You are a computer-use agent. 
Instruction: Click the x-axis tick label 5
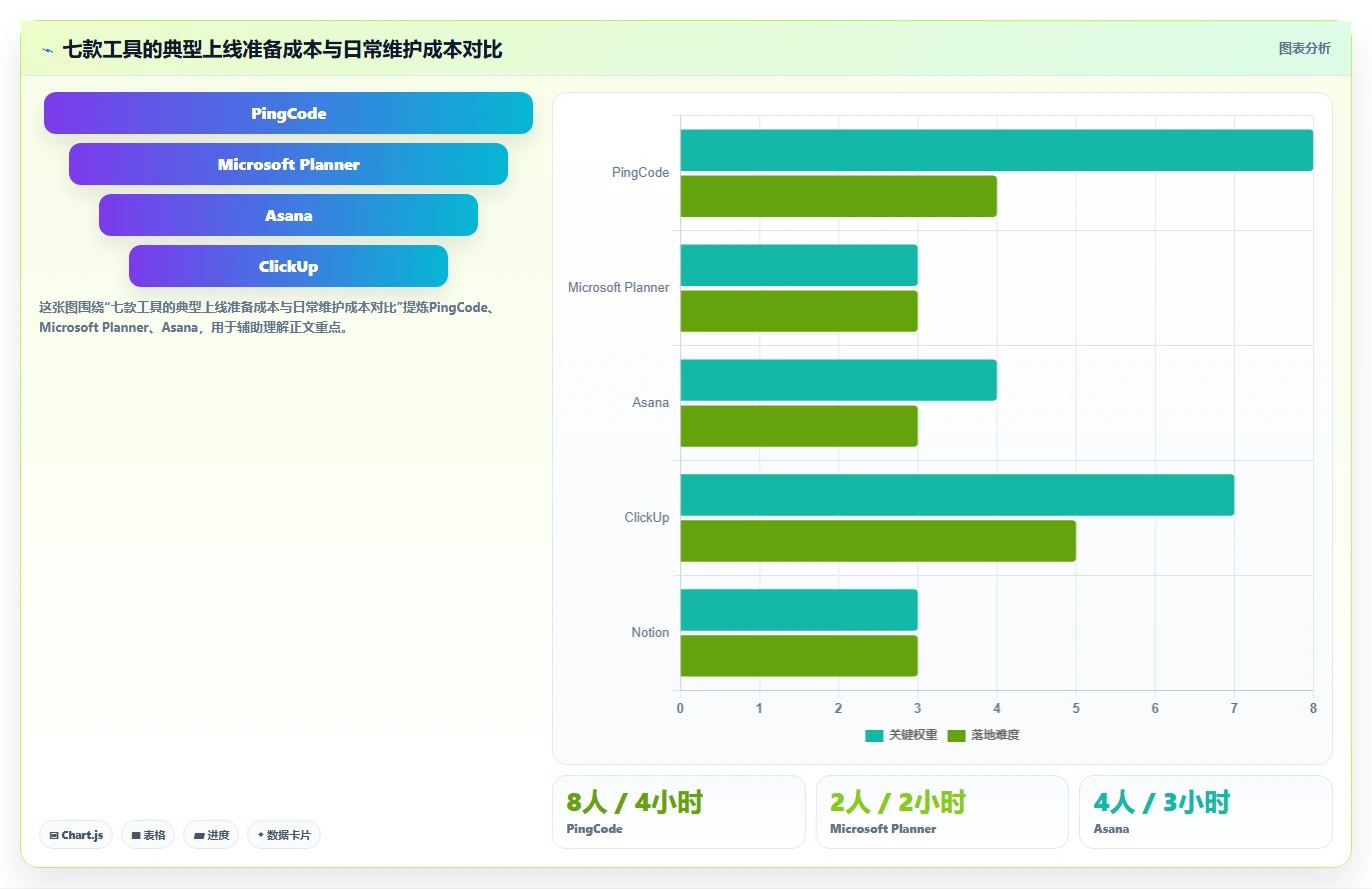pos(1076,708)
